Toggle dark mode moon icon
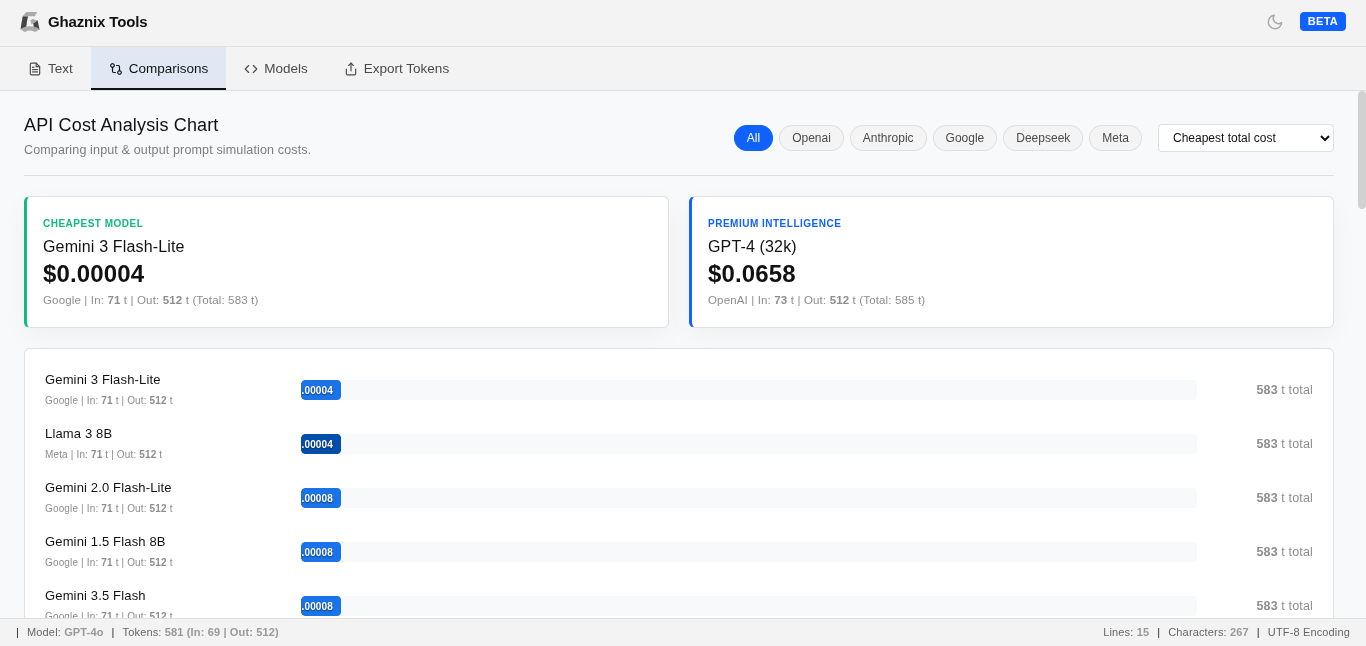This screenshot has height=646, width=1366. pos(1275,22)
